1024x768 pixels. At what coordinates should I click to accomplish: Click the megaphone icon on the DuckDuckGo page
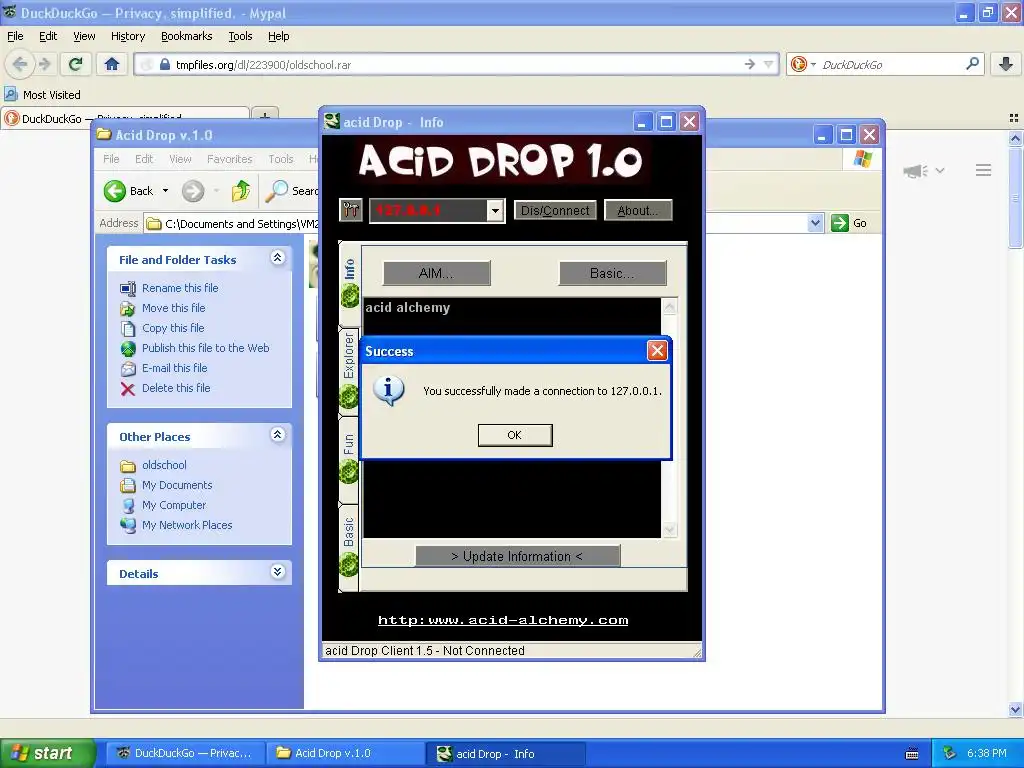pyautogui.click(x=916, y=171)
